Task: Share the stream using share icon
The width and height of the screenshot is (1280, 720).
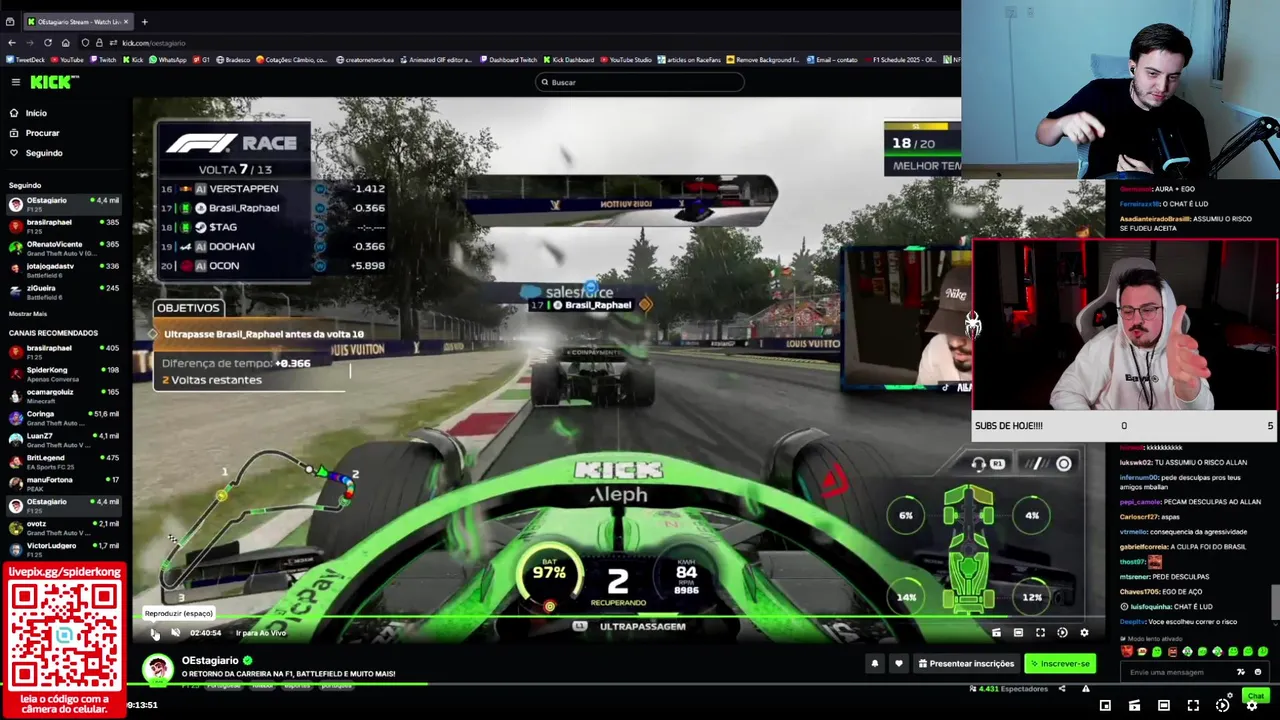Action: [1062, 688]
